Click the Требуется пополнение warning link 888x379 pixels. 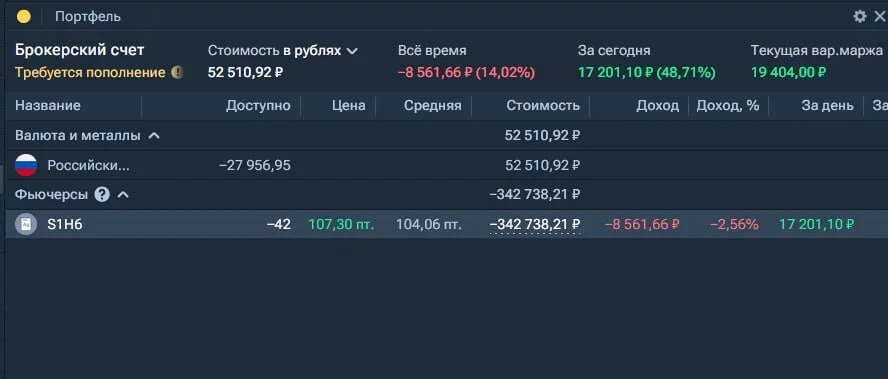90,73
